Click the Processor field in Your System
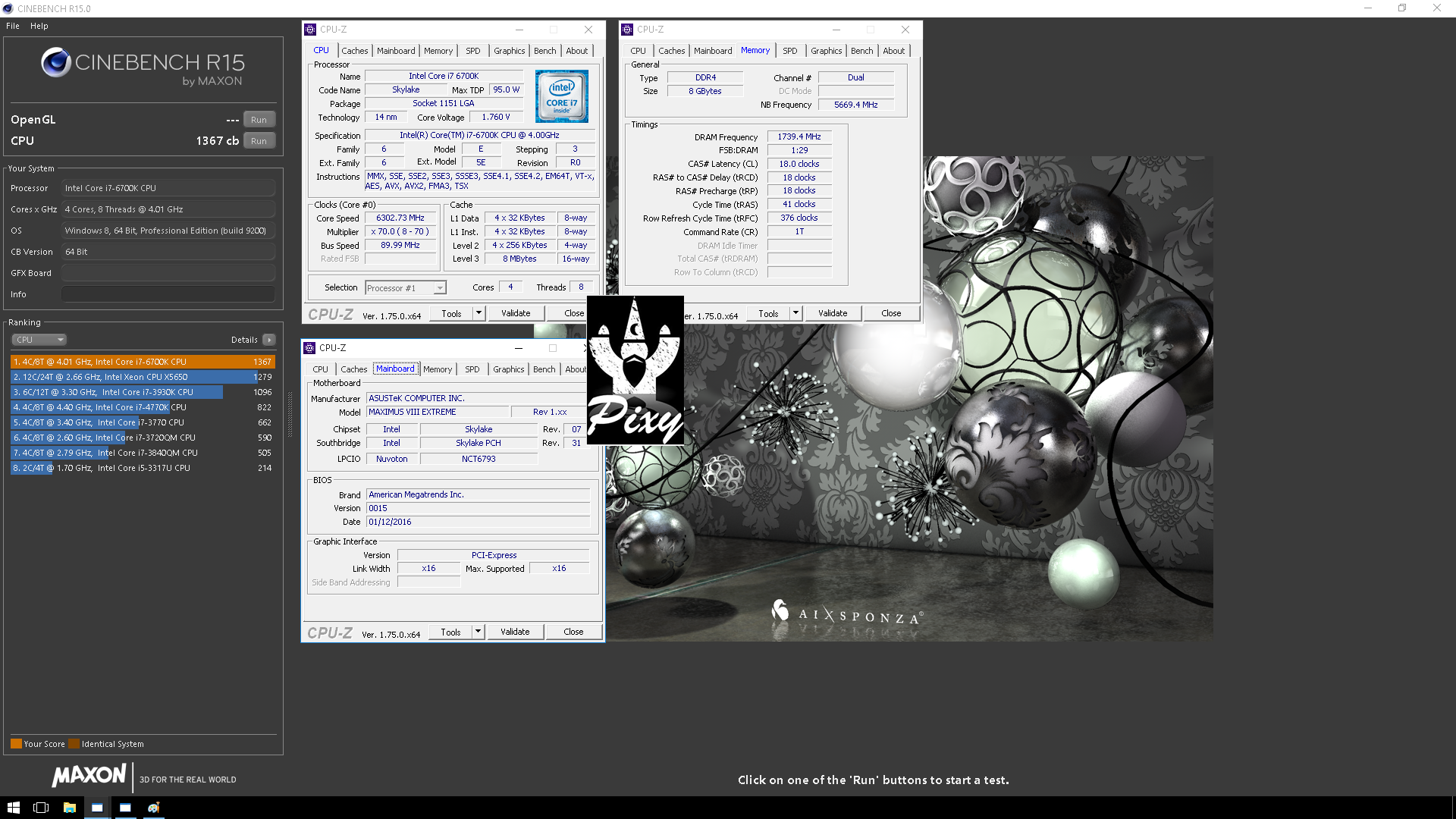 [x=168, y=188]
